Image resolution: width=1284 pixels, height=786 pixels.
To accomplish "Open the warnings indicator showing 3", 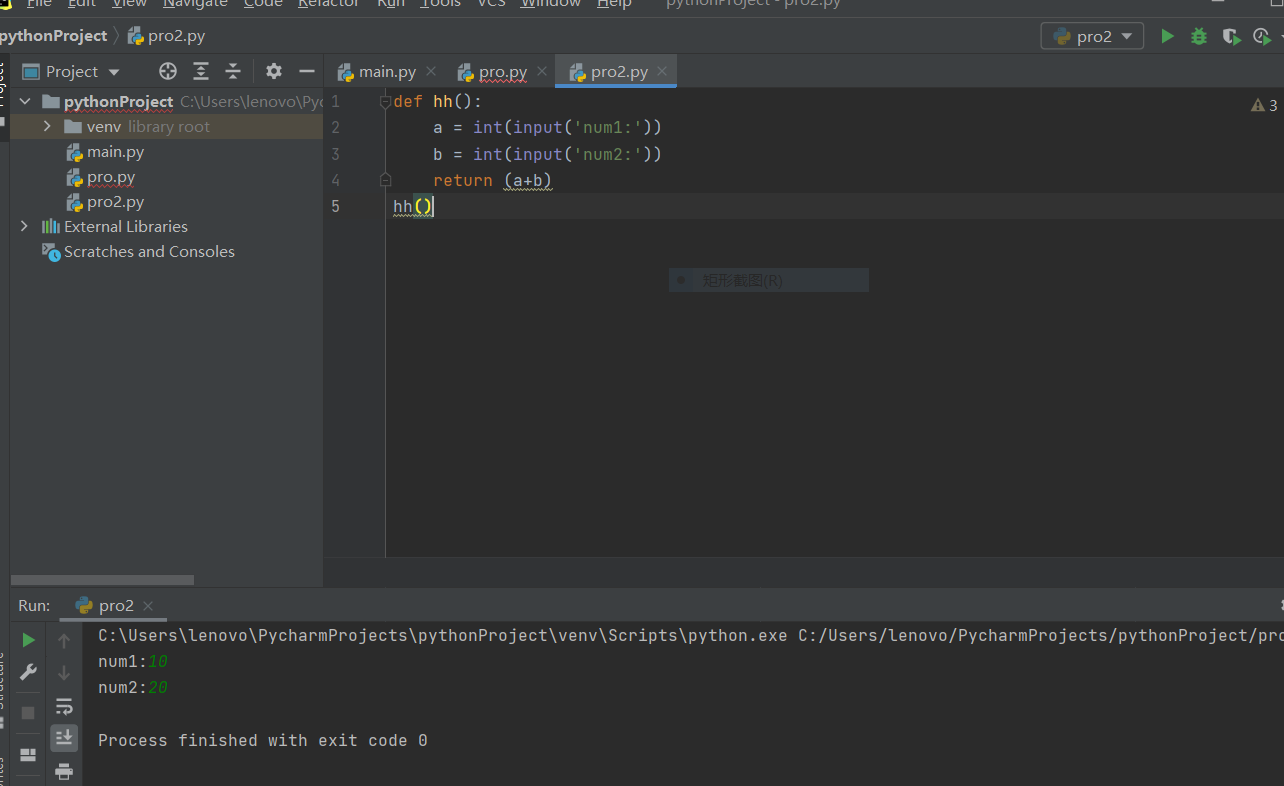I will [x=1264, y=105].
